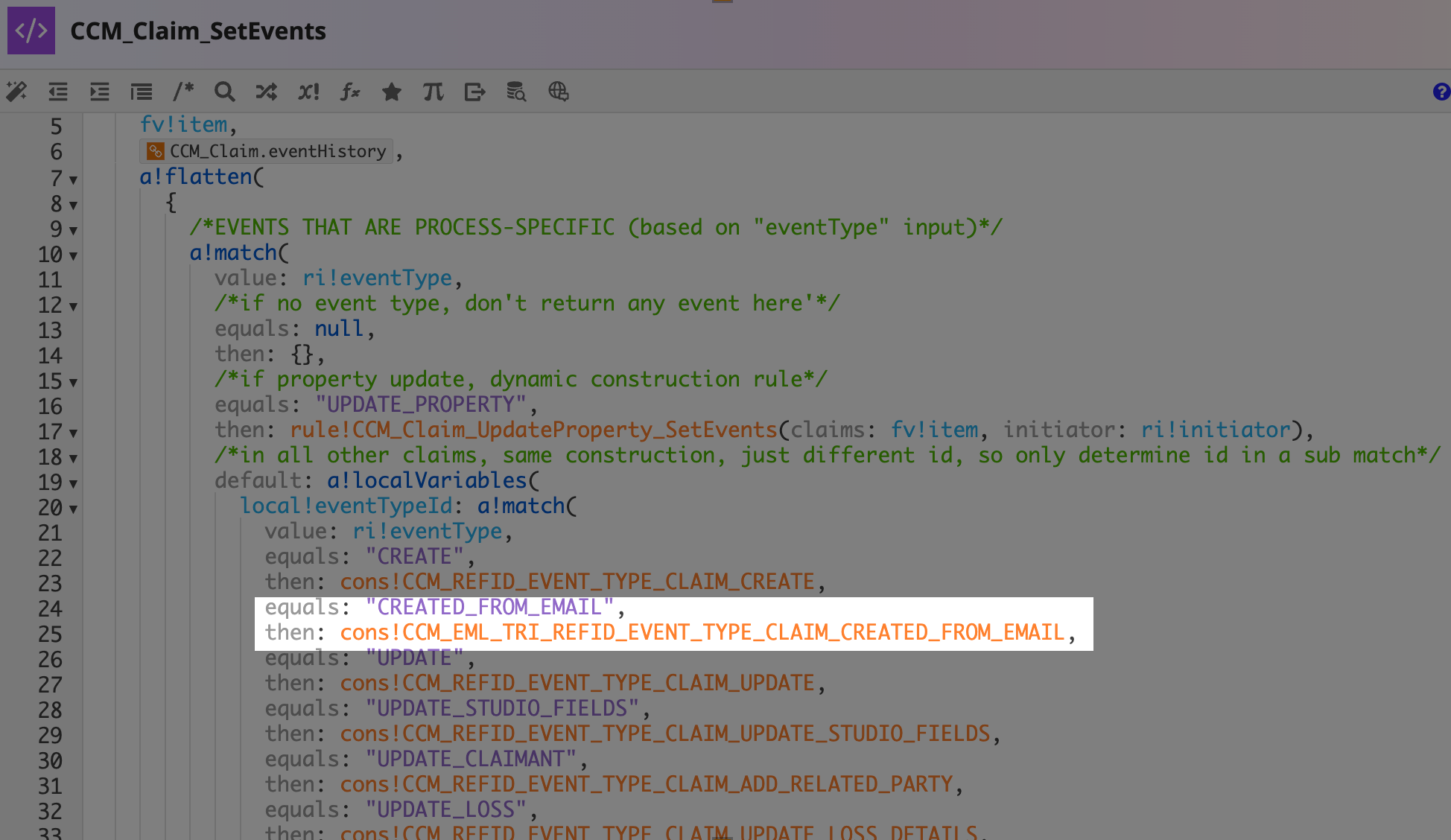Click the "UPDATE_CLAIMANT" string on line 30

[471, 759]
